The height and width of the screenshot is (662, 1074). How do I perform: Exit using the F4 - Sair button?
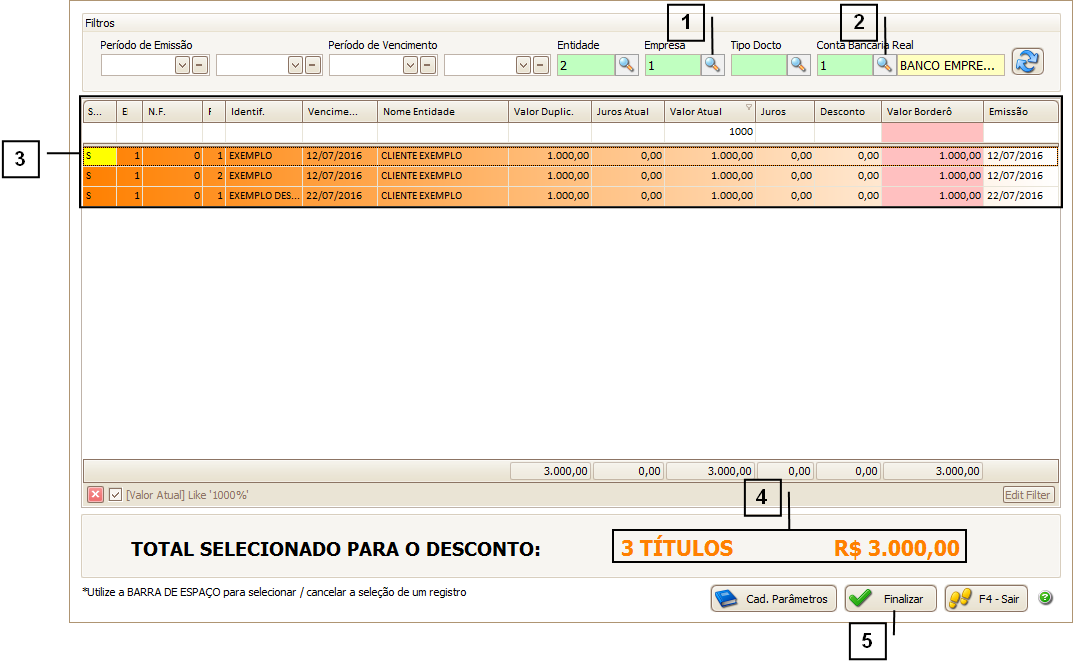[985, 599]
